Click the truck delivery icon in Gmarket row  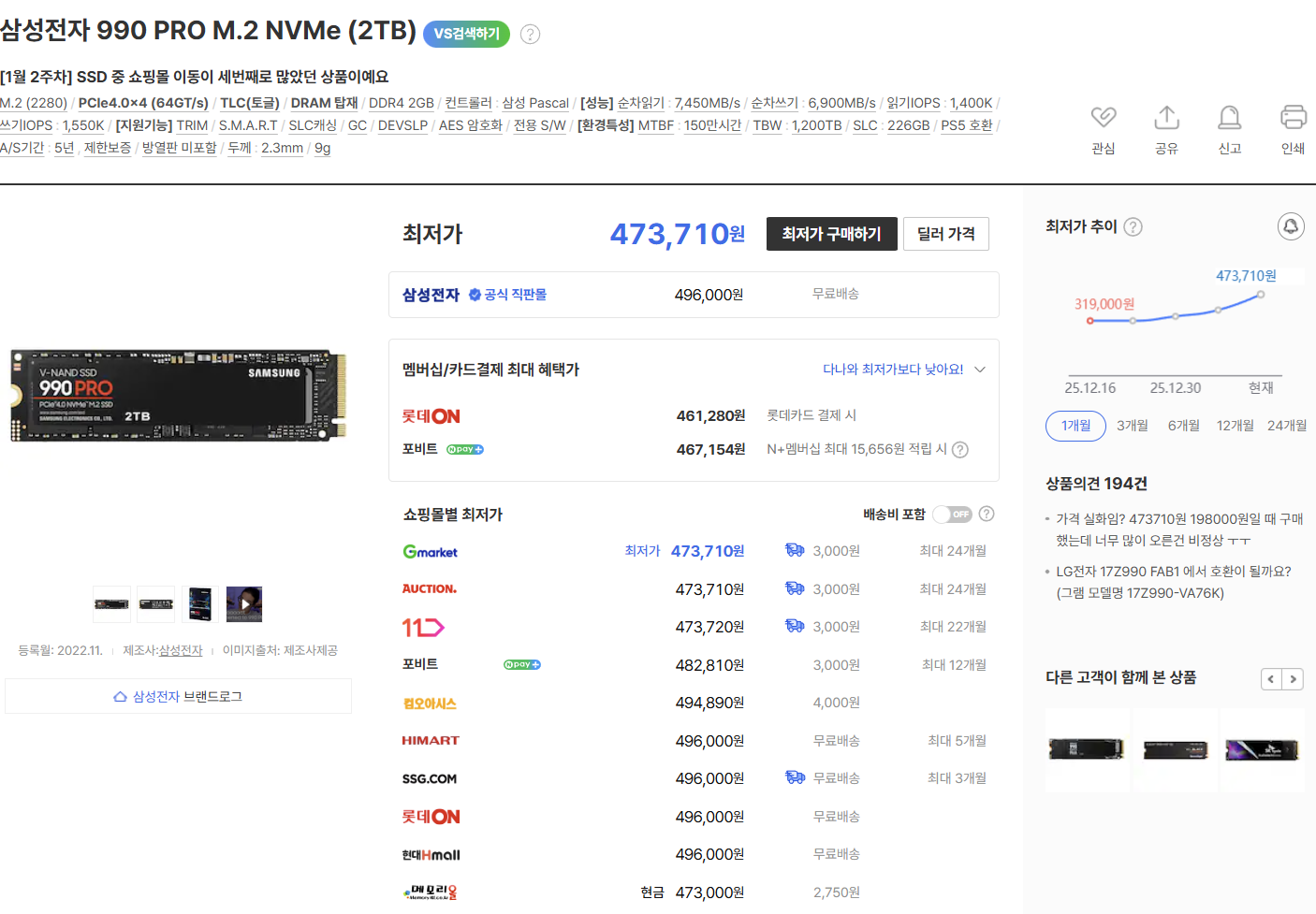tap(795, 551)
